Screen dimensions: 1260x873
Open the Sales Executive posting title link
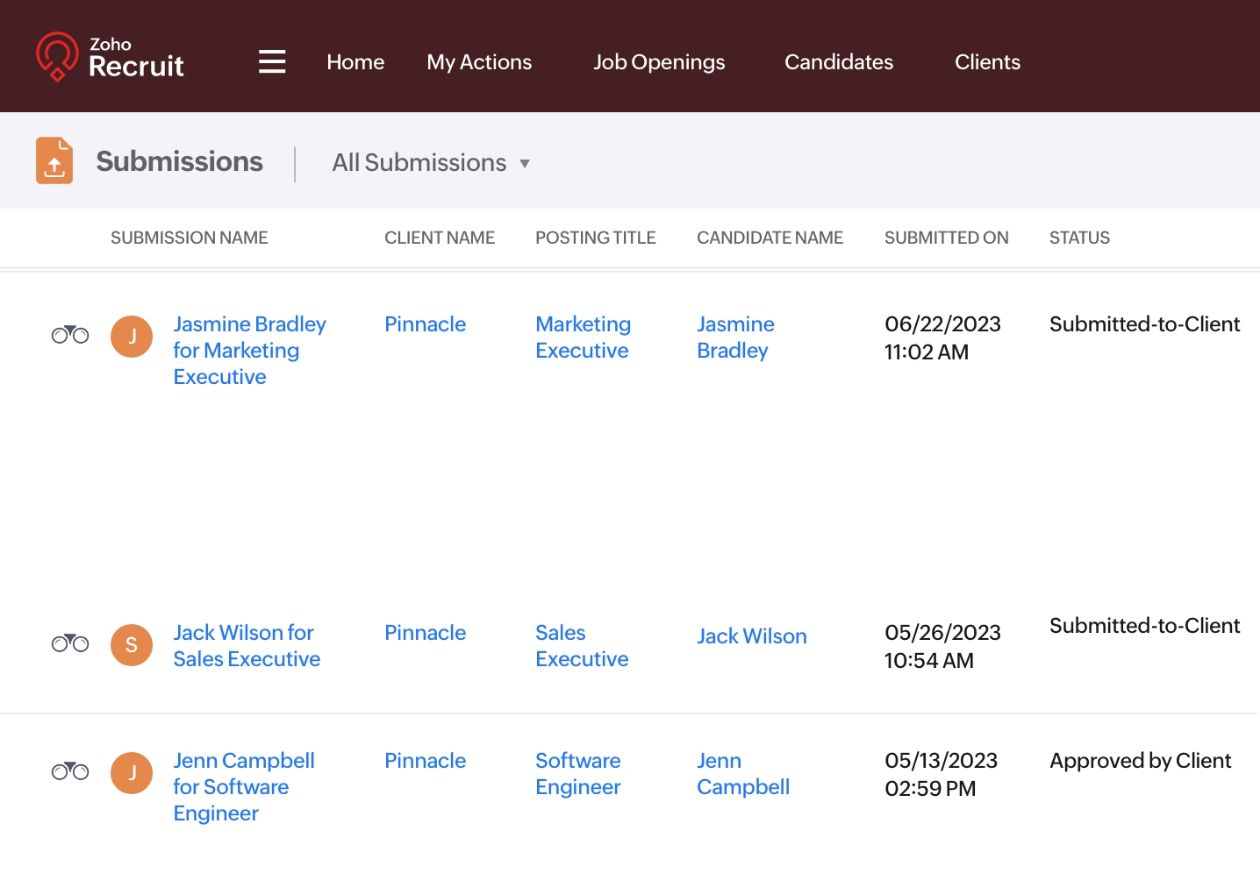point(581,645)
